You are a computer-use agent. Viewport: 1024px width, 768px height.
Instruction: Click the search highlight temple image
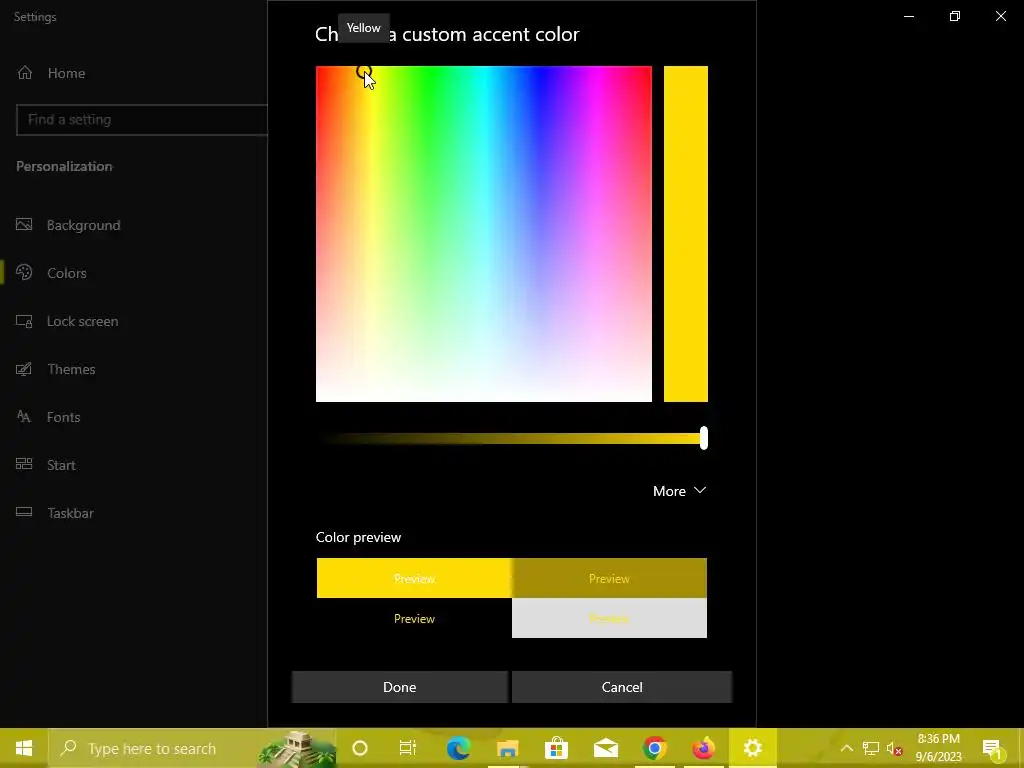point(297,748)
